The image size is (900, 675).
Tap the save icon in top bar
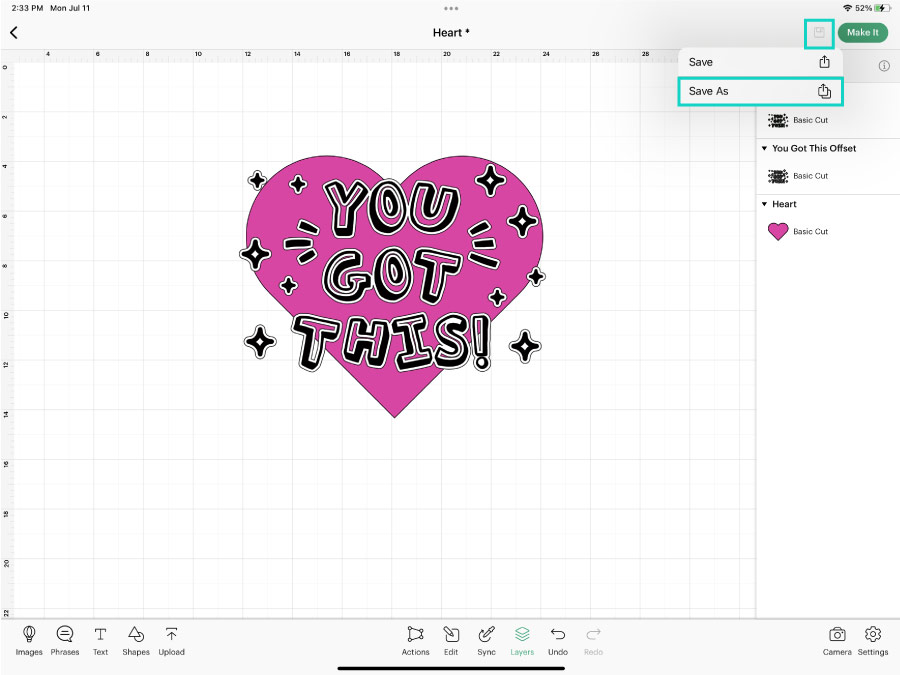(819, 33)
